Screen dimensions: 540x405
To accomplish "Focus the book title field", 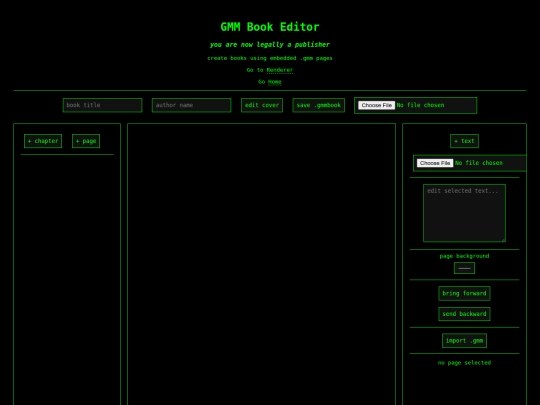I will (102, 105).
